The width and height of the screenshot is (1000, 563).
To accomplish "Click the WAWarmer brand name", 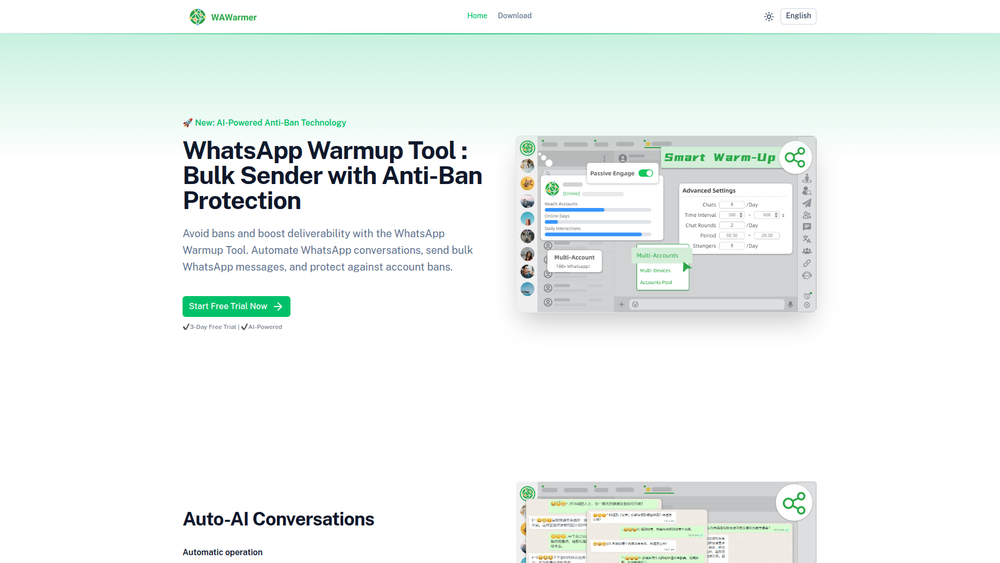I will (233, 17).
